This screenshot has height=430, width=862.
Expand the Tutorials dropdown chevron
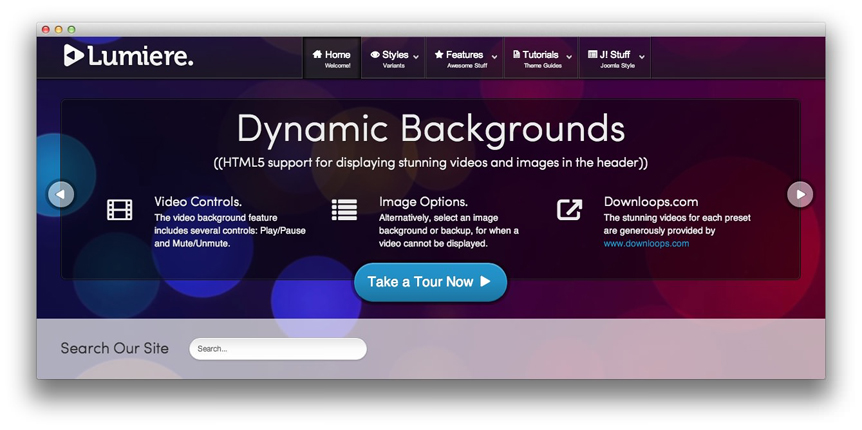[569, 57]
